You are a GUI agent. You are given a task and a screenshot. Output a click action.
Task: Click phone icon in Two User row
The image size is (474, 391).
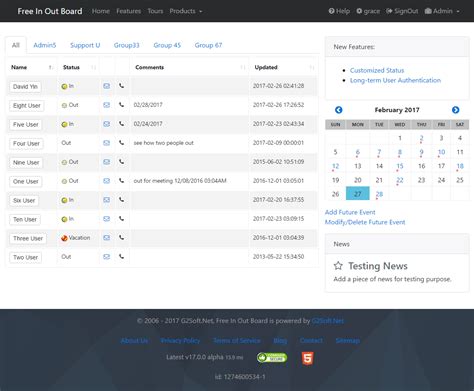click(x=121, y=257)
